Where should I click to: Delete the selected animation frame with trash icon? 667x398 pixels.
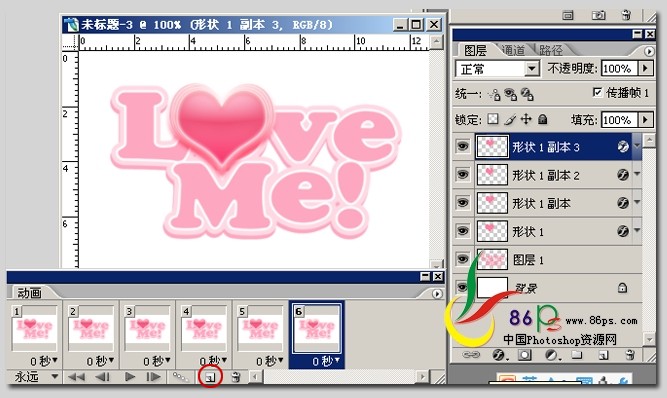pos(235,377)
